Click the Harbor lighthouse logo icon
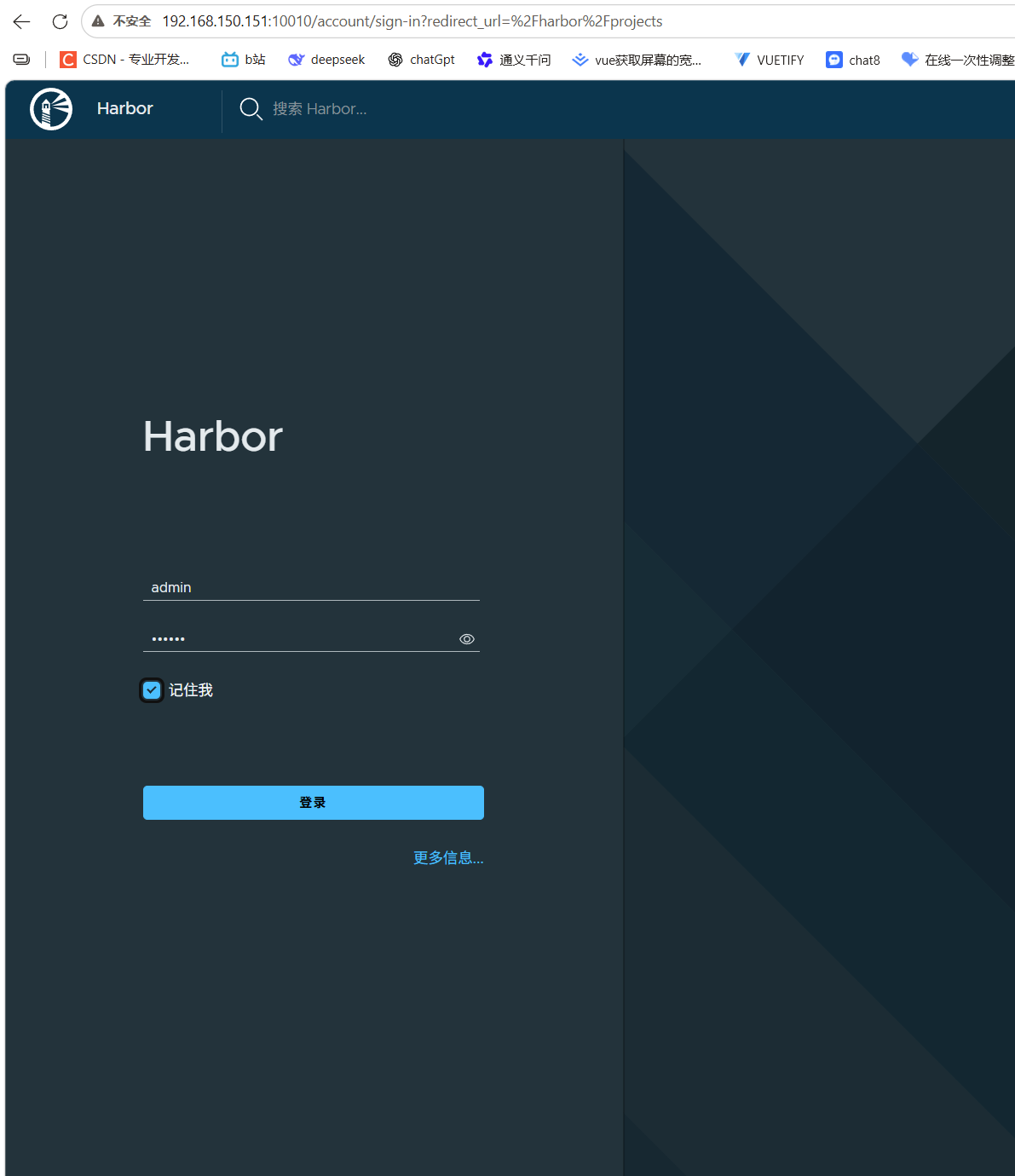 [x=51, y=109]
